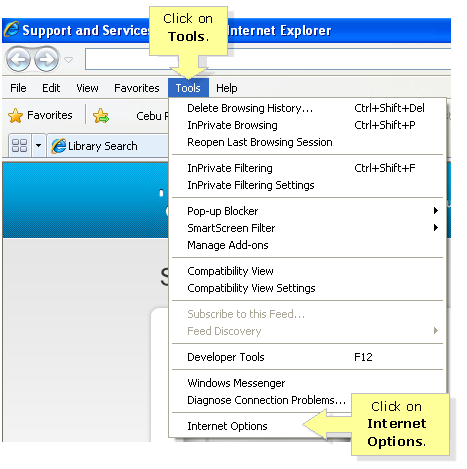Image resolution: width=467 pixels, height=469 pixels.
Task: Open the Help menu
Action: coord(227,88)
